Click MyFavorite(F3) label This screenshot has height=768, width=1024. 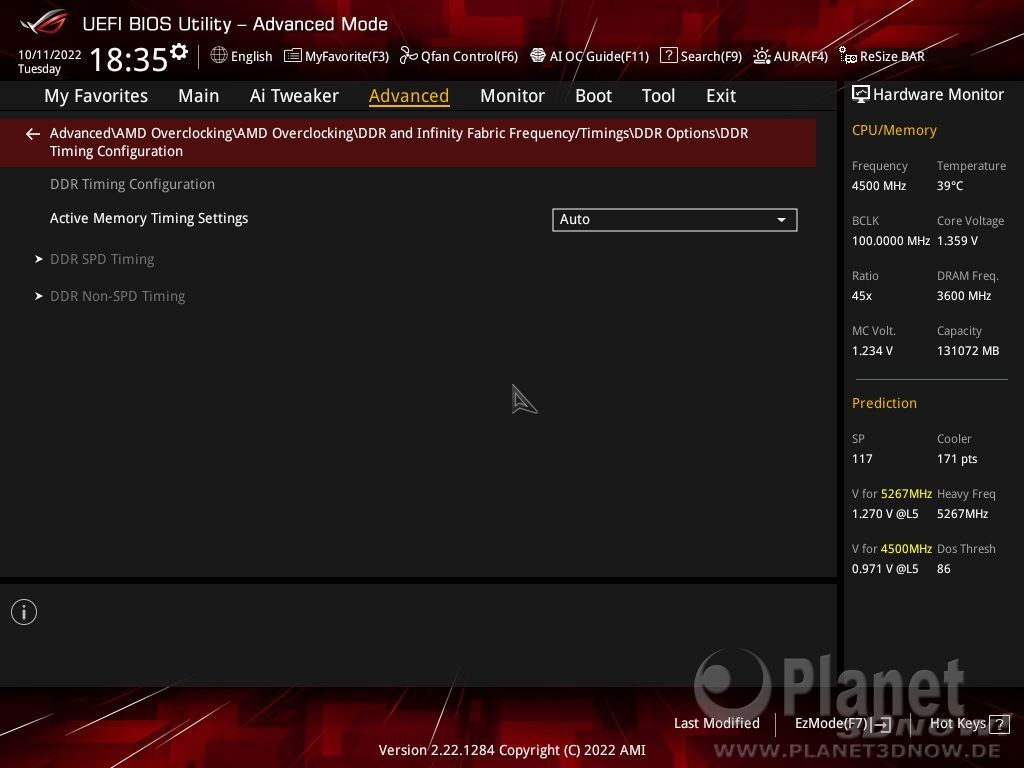[x=347, y=56]
